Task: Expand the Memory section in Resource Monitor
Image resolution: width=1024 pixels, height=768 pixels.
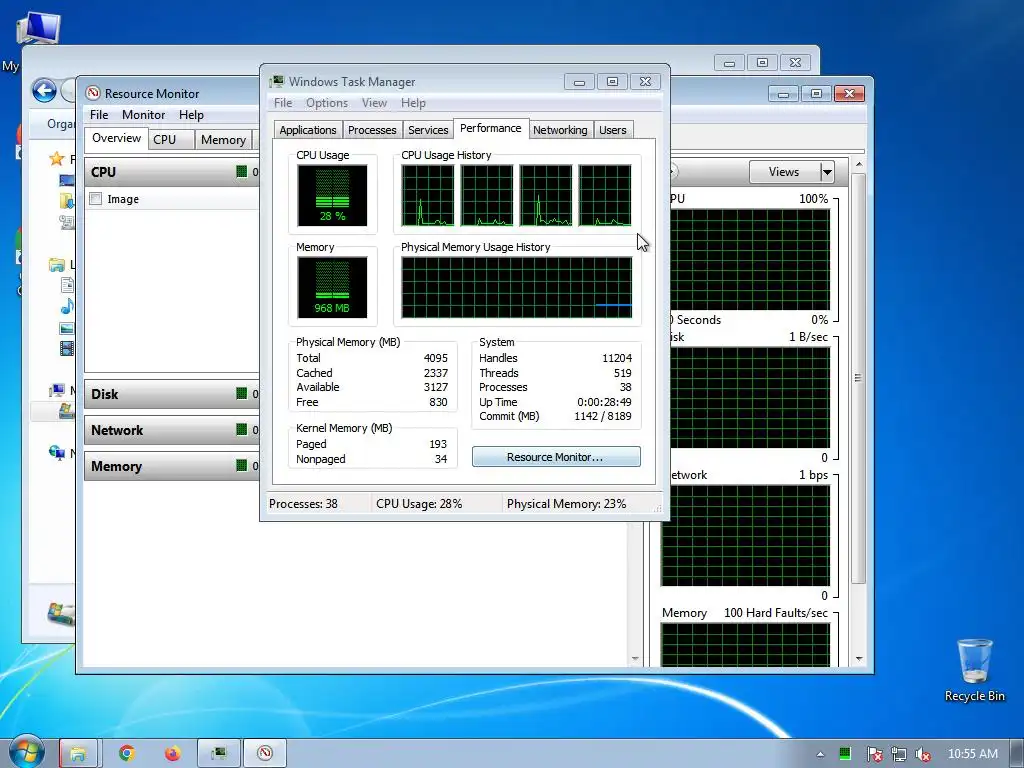Action: [x=172, y=466]
